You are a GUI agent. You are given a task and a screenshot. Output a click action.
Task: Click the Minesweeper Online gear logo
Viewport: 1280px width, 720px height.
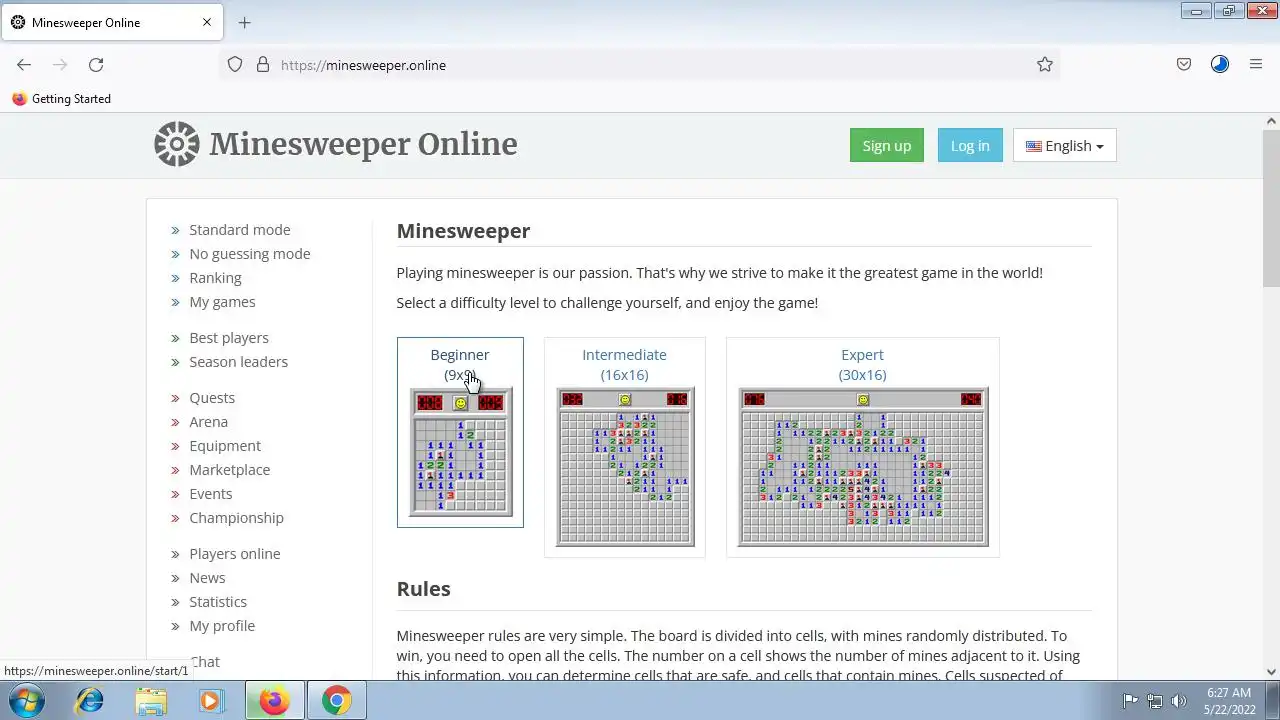[x=177, y=144]
